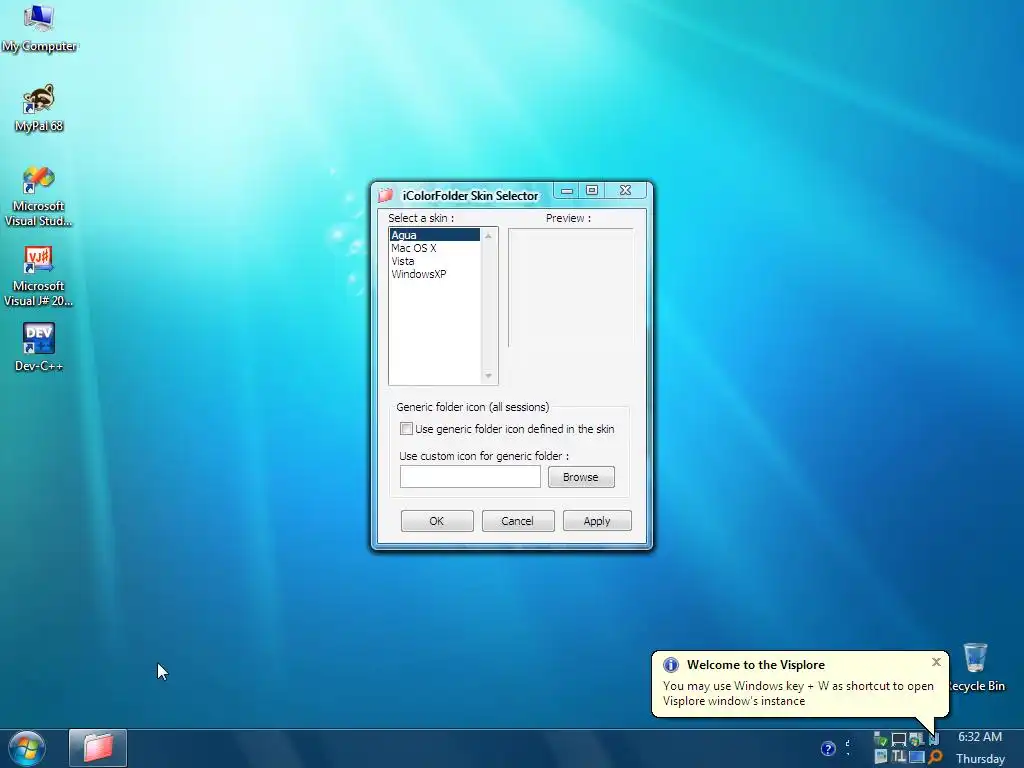Select the WindowsXP skin
Screen dimensions: 1024x768
pos(434,274)
